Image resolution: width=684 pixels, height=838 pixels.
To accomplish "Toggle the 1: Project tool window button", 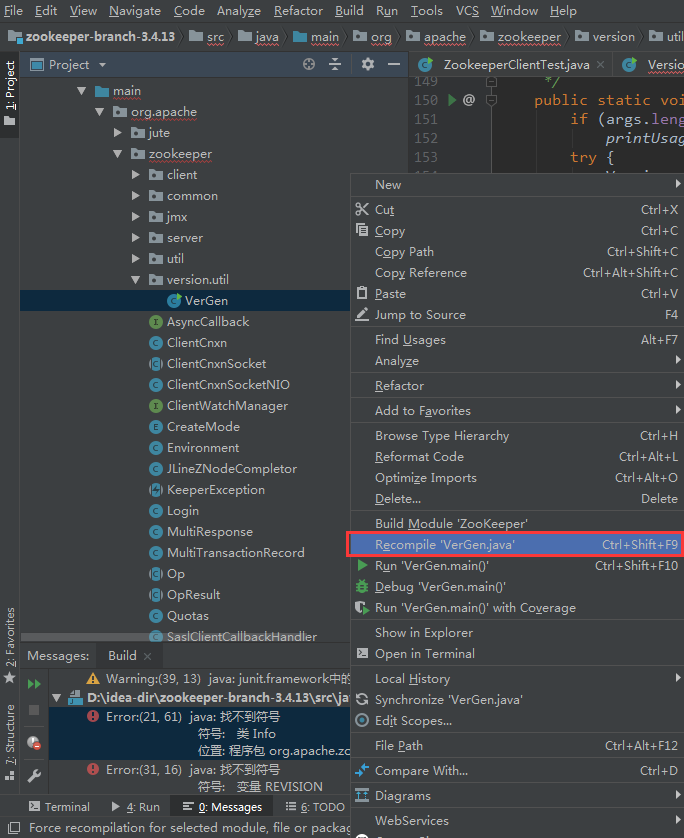I will tap(10, 93).
